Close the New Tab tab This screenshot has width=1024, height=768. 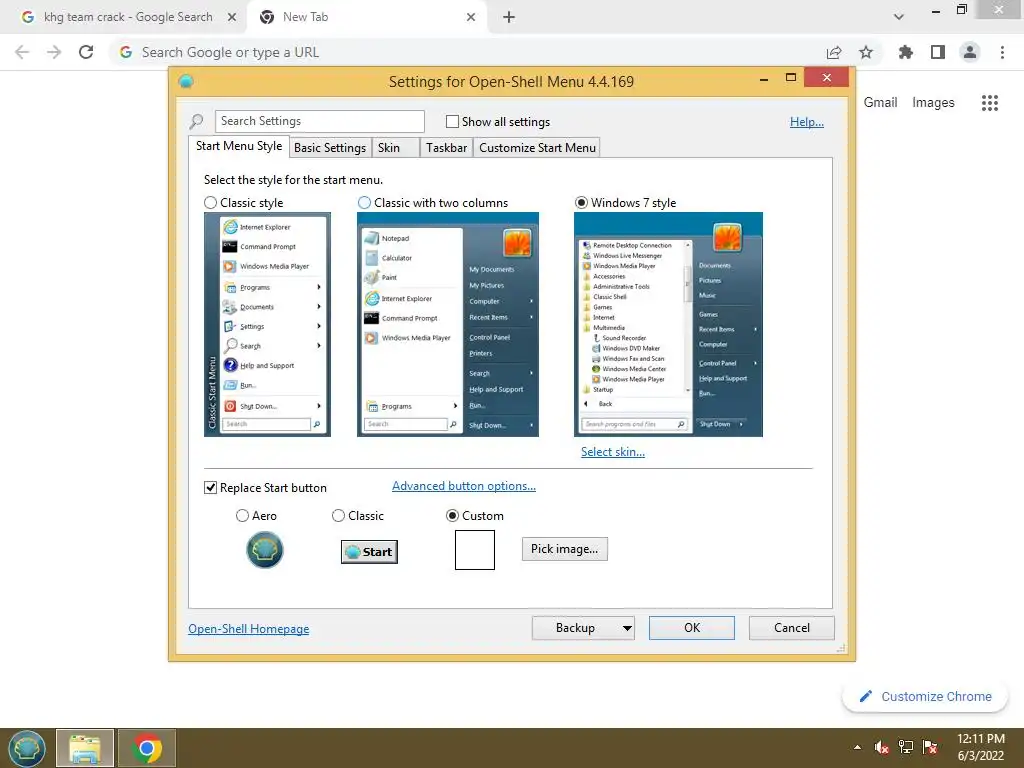pyautogui.click(x=471, y=17)
